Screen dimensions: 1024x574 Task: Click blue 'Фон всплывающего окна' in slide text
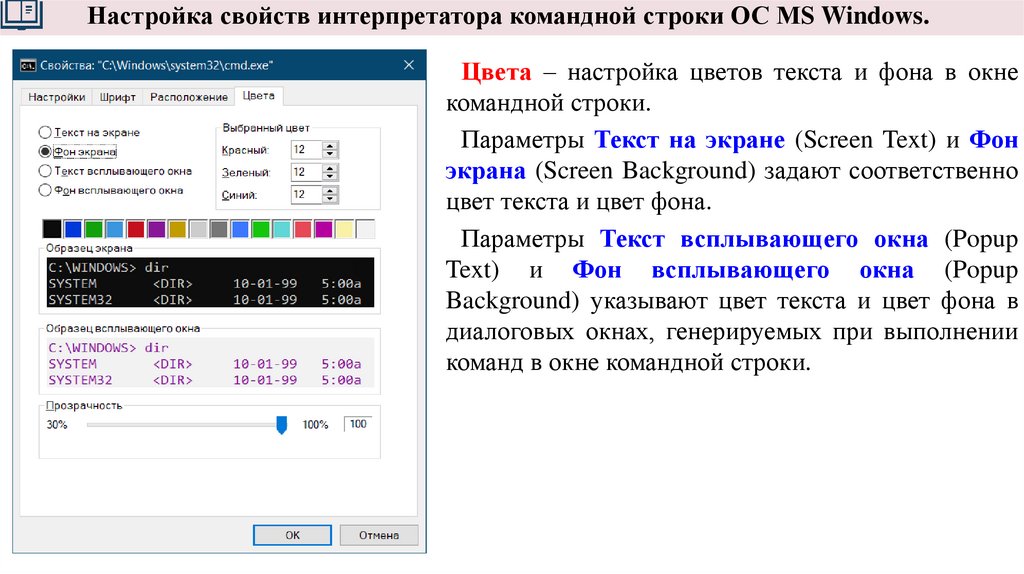(743, 270)
